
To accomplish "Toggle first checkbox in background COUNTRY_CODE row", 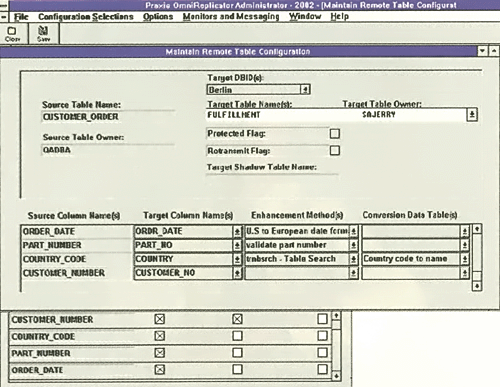I will (160, 336).
